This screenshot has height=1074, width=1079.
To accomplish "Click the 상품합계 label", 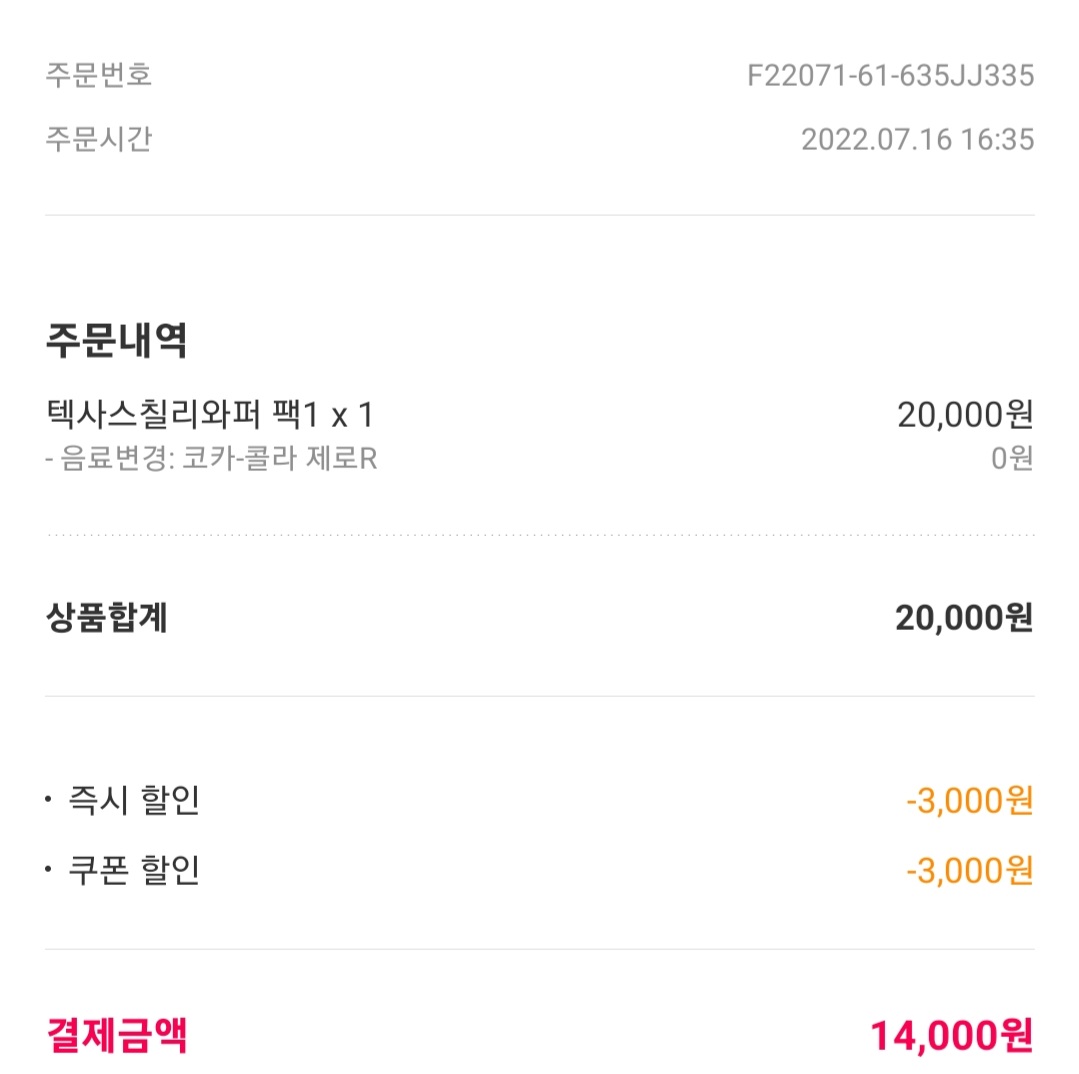I will coord(106,618).
